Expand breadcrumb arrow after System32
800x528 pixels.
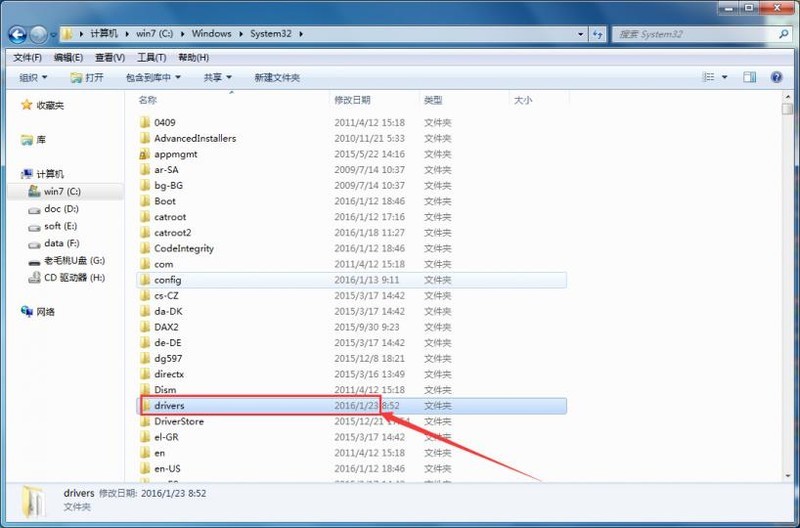(301, 34)
